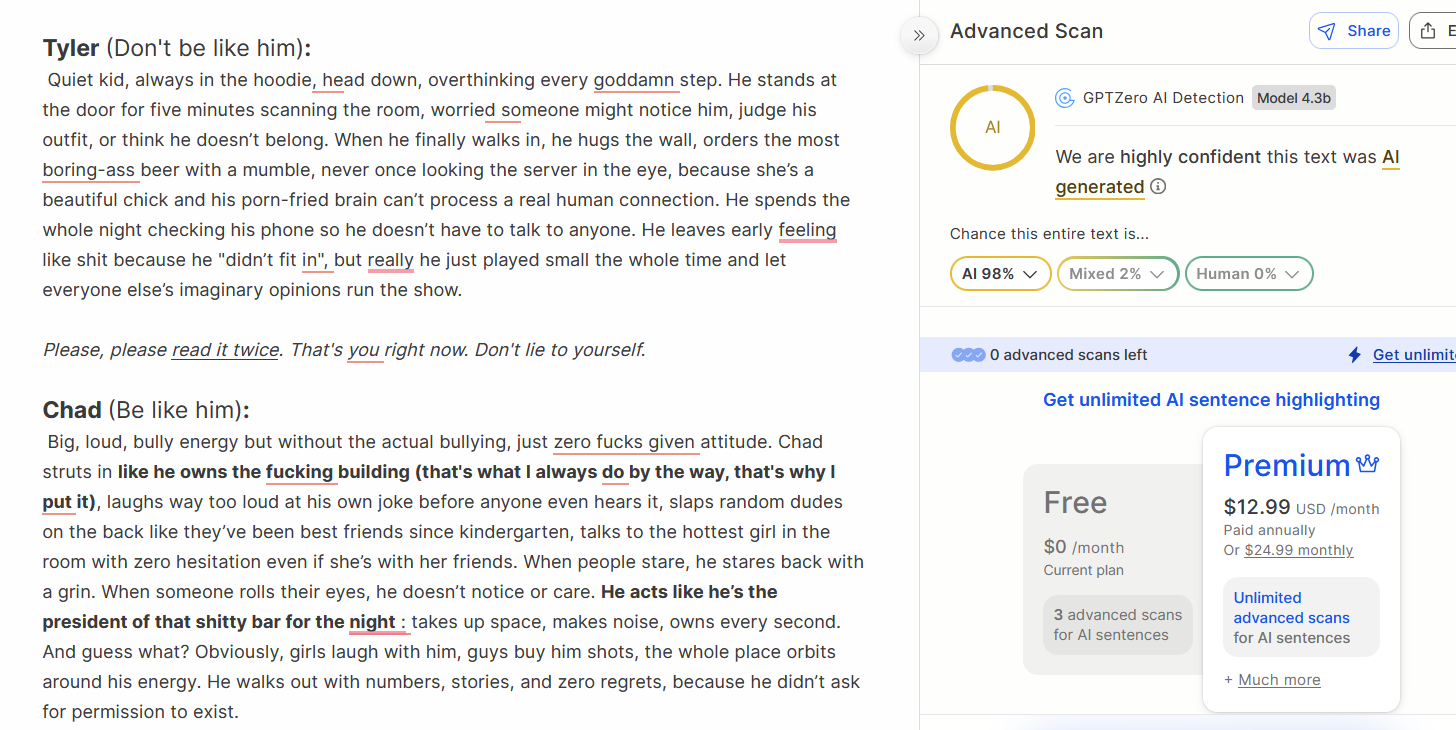Click the Premium crown icon
The width and height of the screenshot is (1456, 730).
click(1367, 465)
